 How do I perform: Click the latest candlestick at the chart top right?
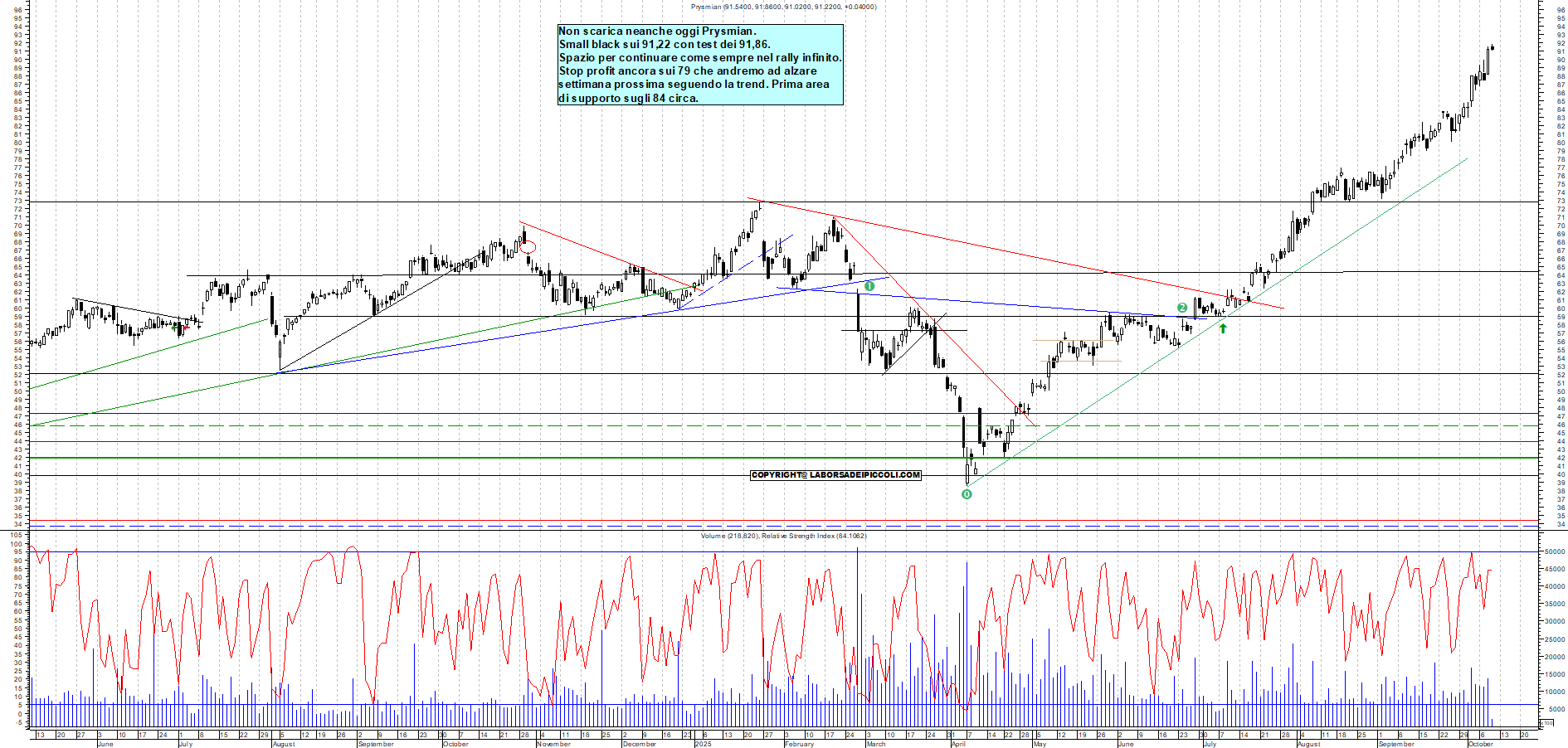[1492, 47]
